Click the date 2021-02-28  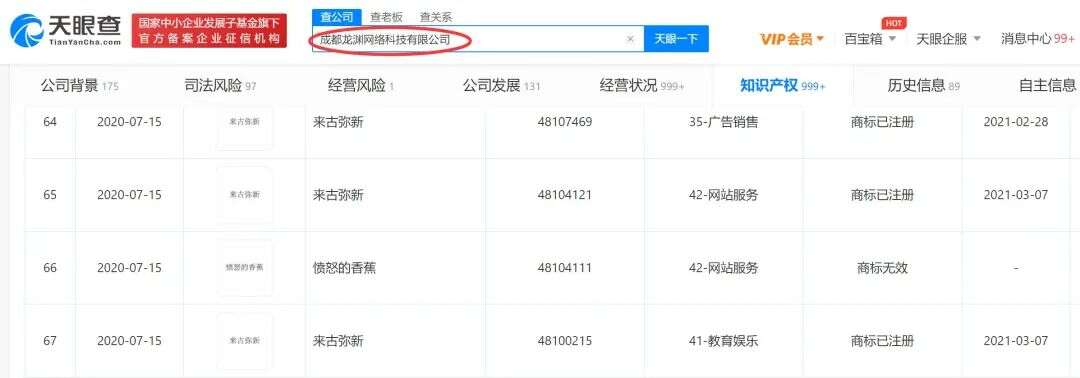coord(1015,123)
